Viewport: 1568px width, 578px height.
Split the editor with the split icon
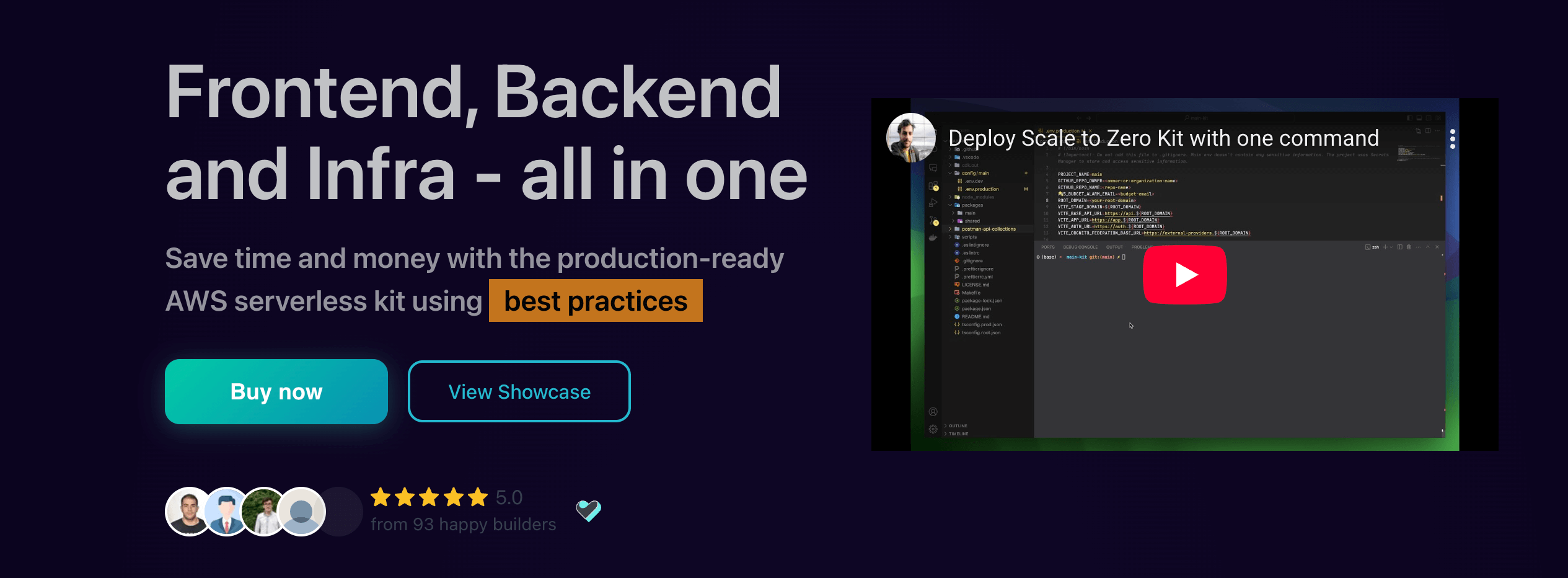pos(1428,131)
